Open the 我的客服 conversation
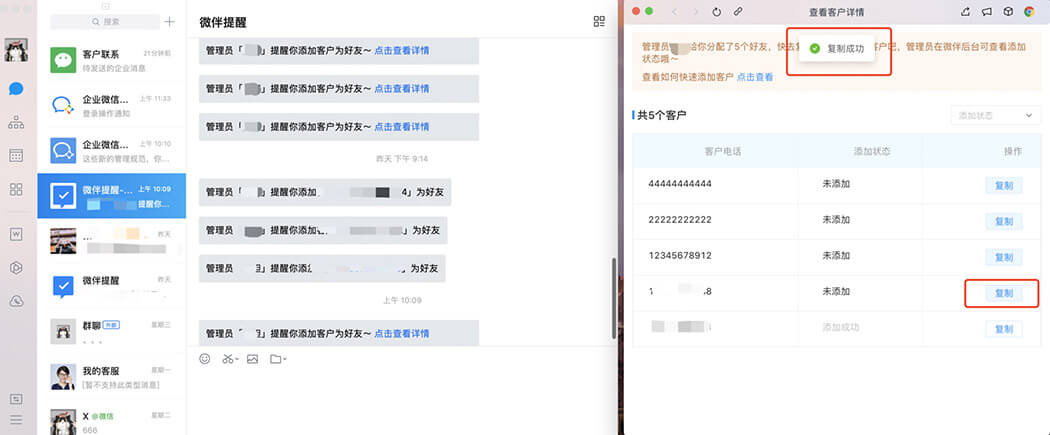1050x435 pixels. (111, 377)
